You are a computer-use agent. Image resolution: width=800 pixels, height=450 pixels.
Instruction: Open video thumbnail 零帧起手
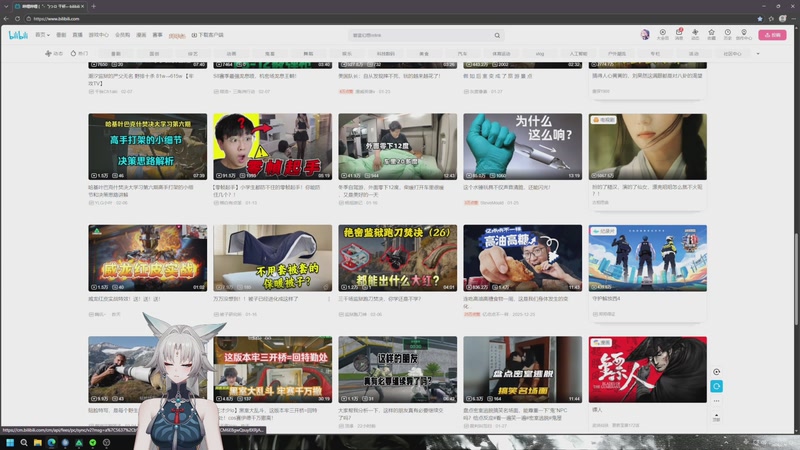pos(272,146)
